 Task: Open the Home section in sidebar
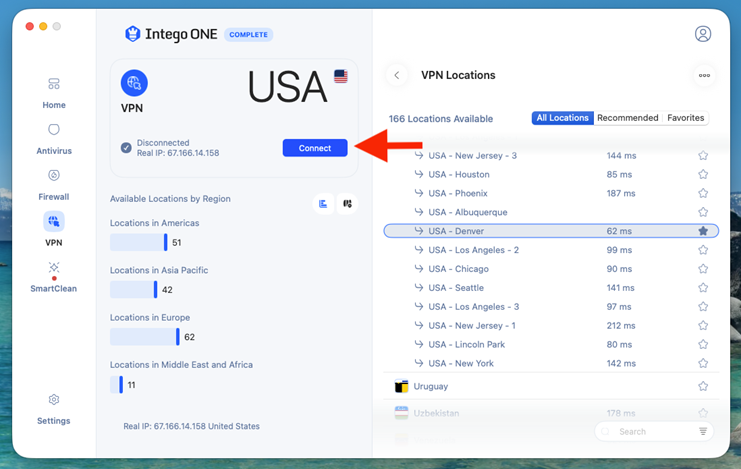54,93
